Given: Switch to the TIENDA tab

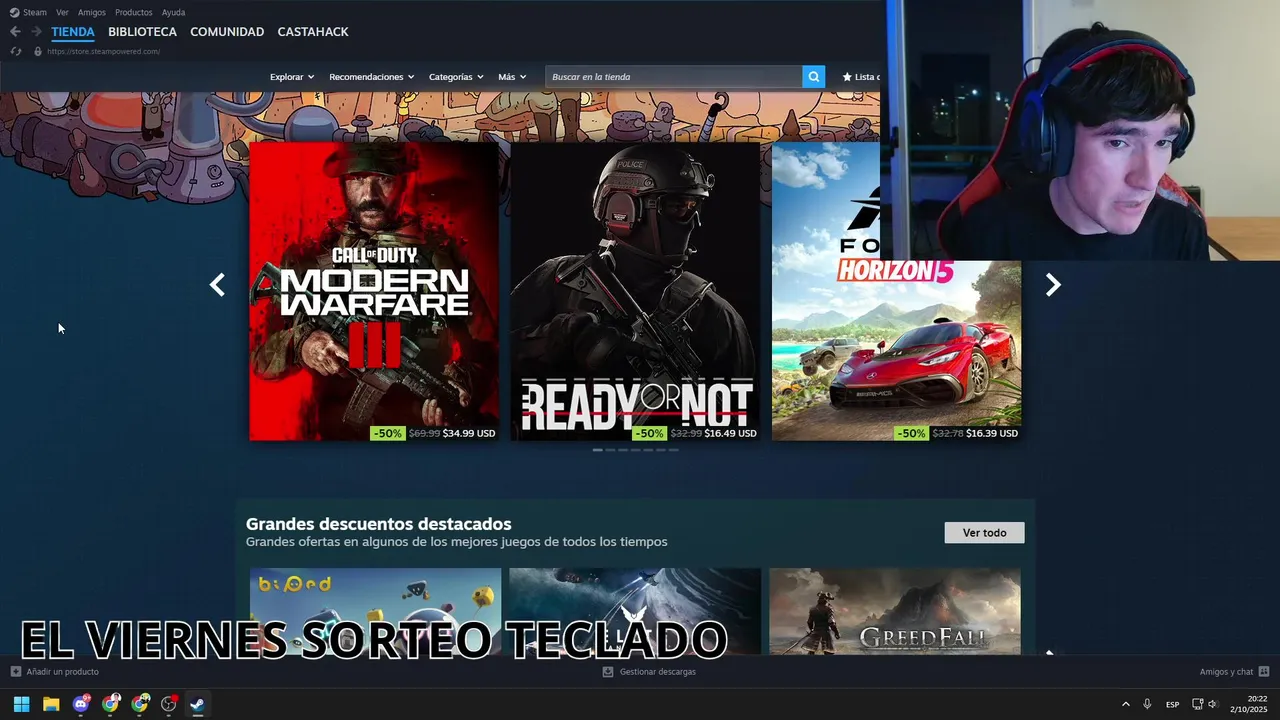Looking at the screenshot, I should [x=73, y=32].
